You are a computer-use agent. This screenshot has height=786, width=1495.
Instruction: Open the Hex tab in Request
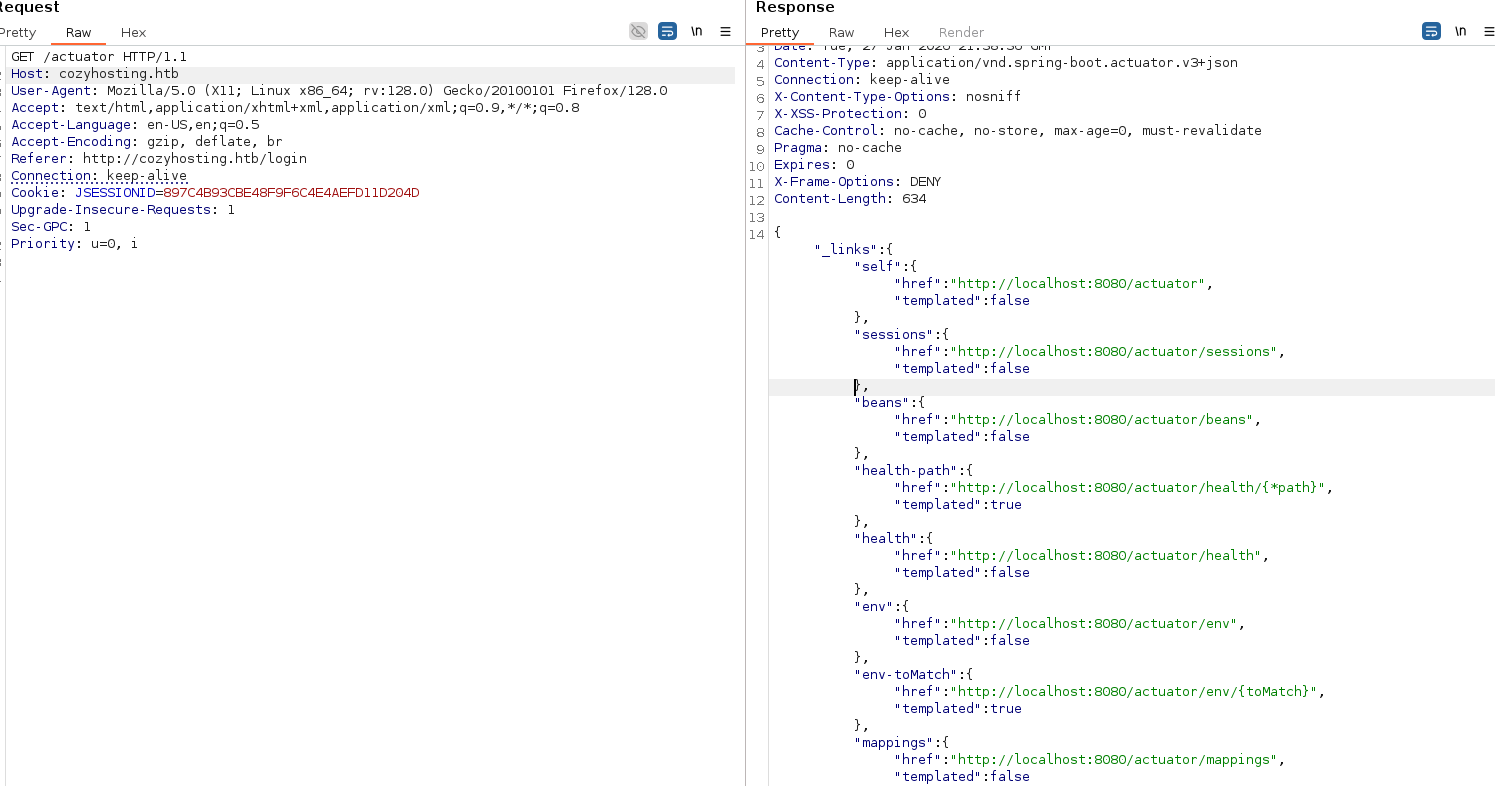tap(133, 32)
